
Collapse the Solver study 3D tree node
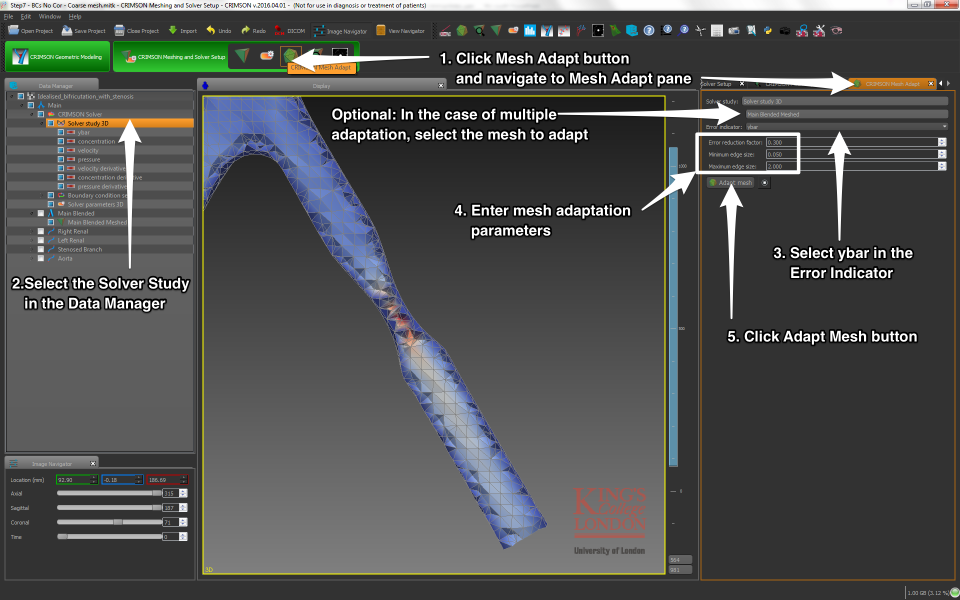40,123
